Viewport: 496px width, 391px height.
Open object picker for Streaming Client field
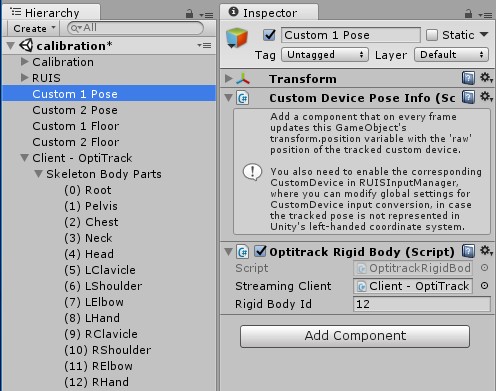click(x=485, y=286)
